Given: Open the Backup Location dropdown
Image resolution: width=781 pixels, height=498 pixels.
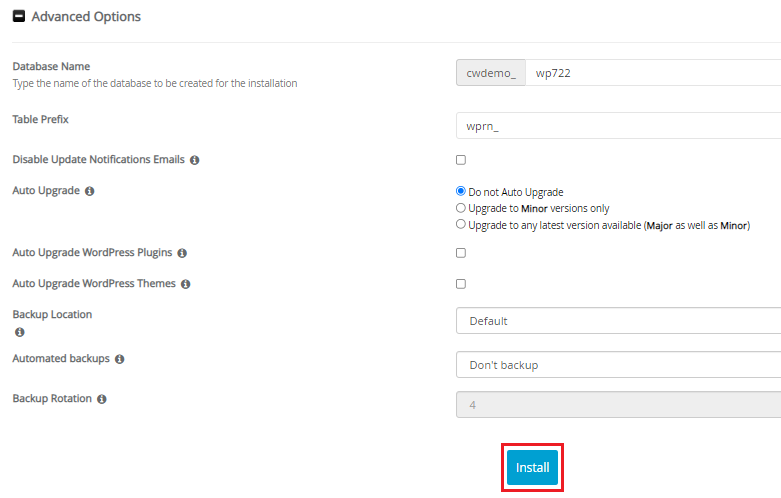Looking at the screenshot, I should click(x=617, y=321).
